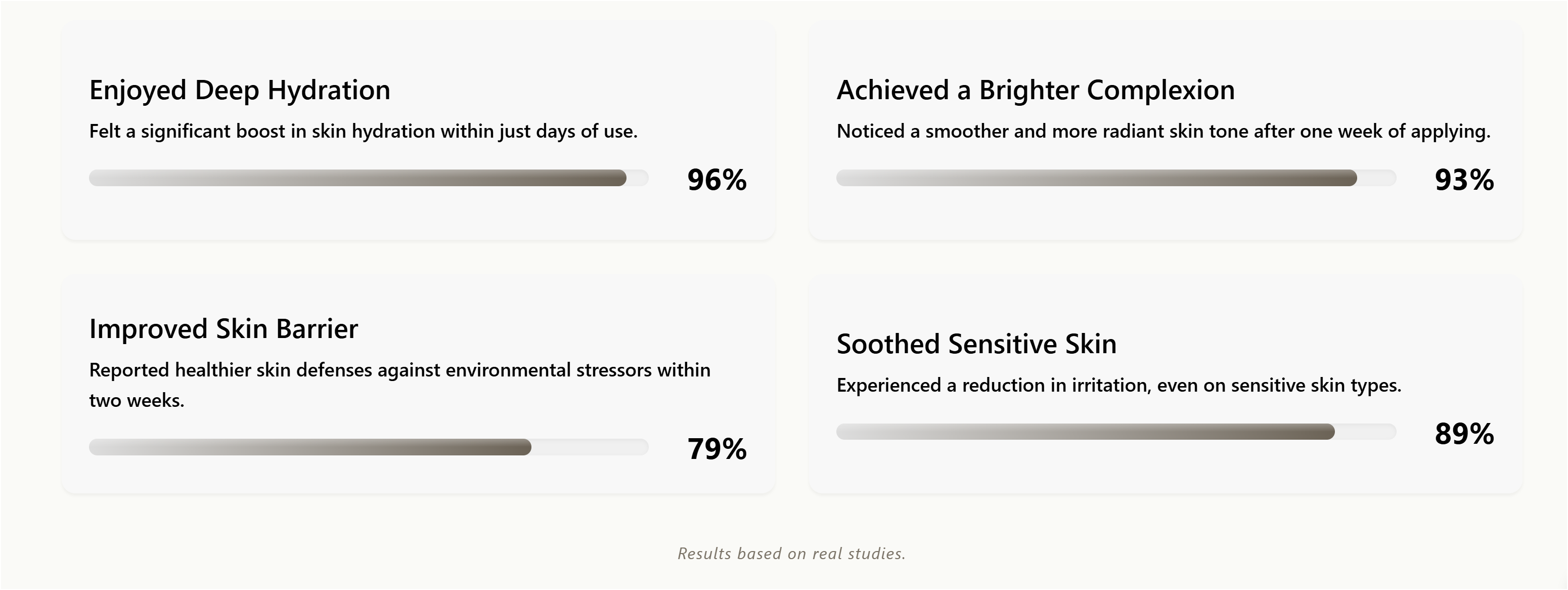Screen dimensions: 1568x590
Task: Select the 79% value label
Action: coord(716,449)
